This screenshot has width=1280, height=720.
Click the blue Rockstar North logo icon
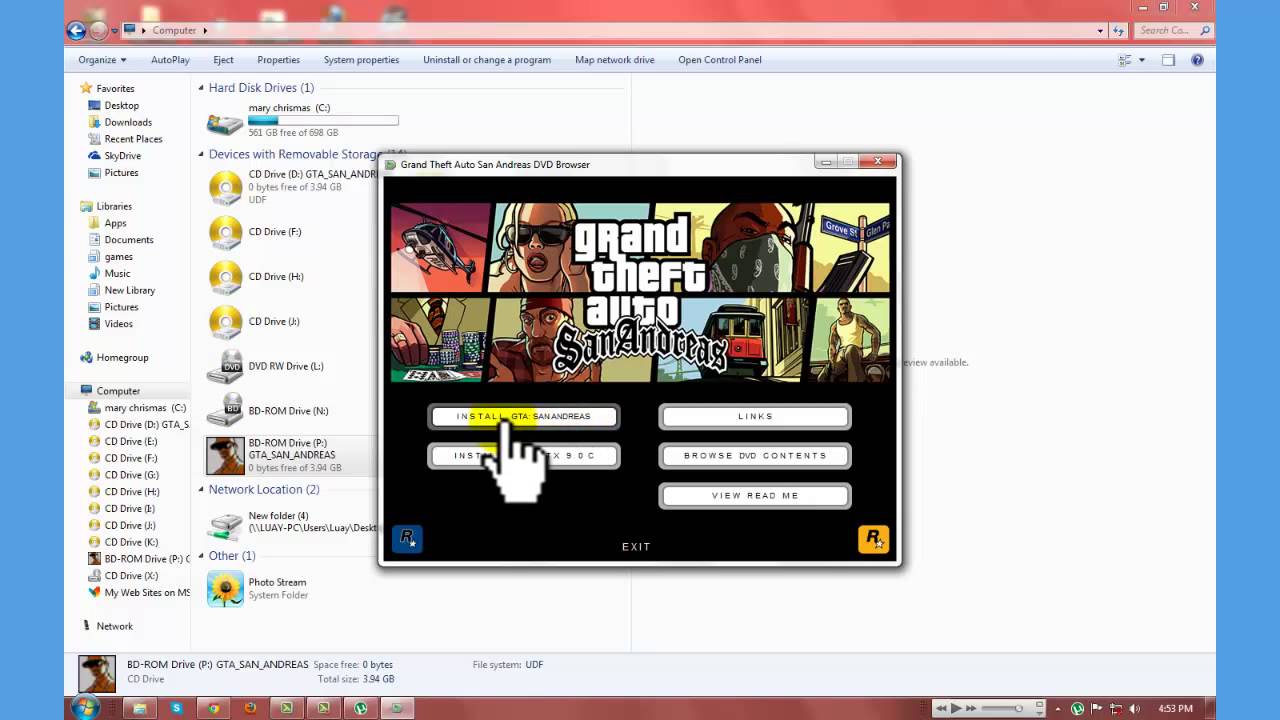pos(407,538)
